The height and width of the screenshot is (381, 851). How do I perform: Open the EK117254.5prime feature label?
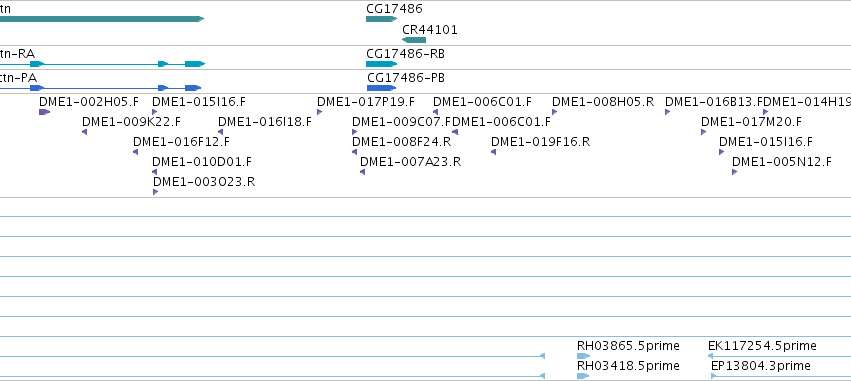(762, 346)
